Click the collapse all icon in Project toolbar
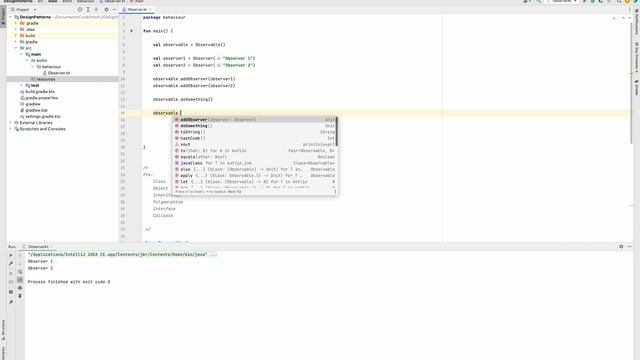The width and height of the screenshot is (640, 360). (x=96, y=9)
